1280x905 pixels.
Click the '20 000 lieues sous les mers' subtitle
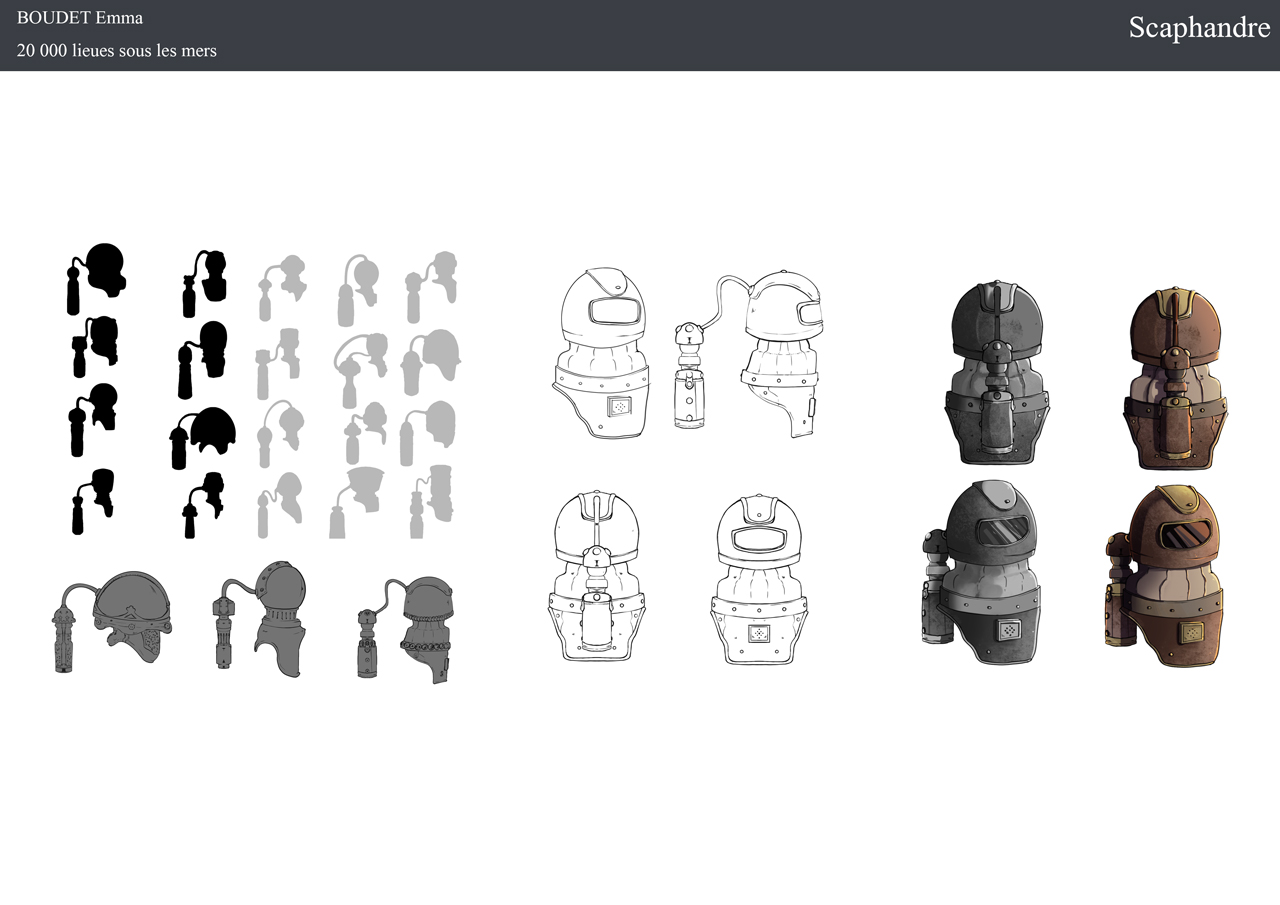tap(117, 50)
